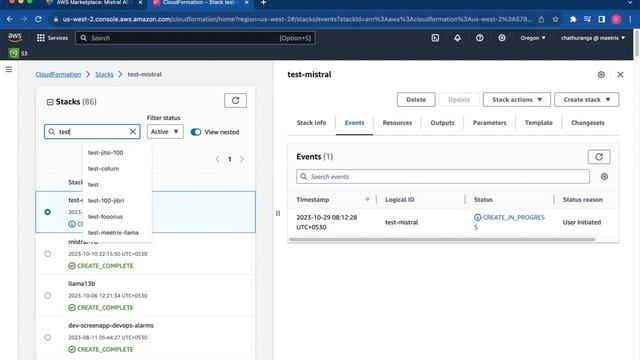This screenshot has height=360, width=640.
Task: Click the browser address bar URL
Action: pos(297,19)
